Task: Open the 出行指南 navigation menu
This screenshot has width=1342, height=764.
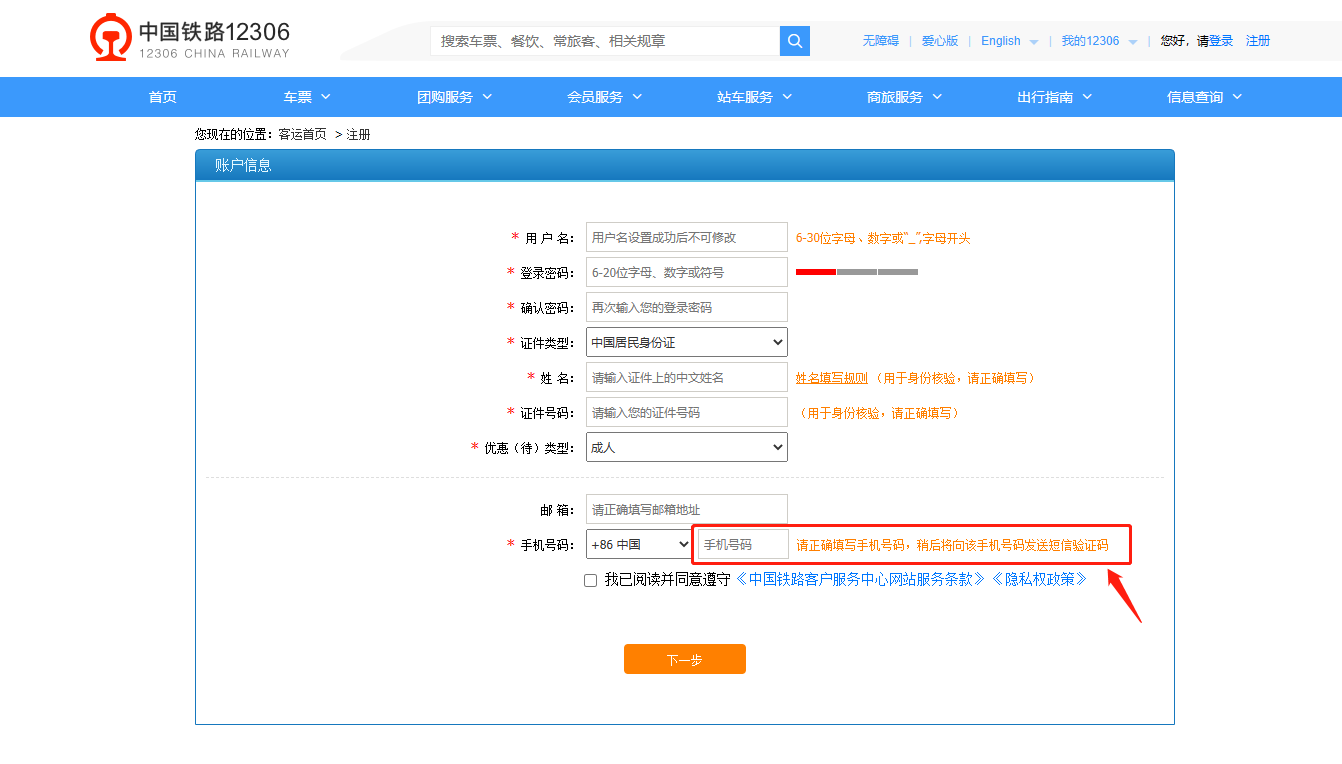Action: coord(1055,97)
